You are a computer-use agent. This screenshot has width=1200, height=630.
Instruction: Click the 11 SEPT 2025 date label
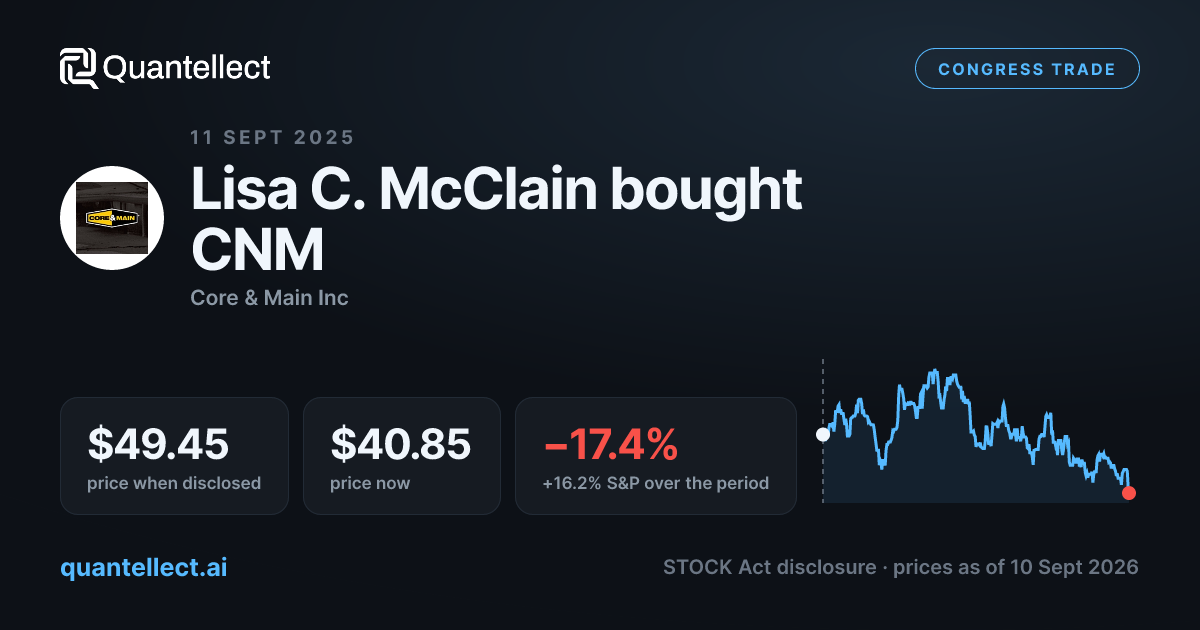tap(272, 138)
